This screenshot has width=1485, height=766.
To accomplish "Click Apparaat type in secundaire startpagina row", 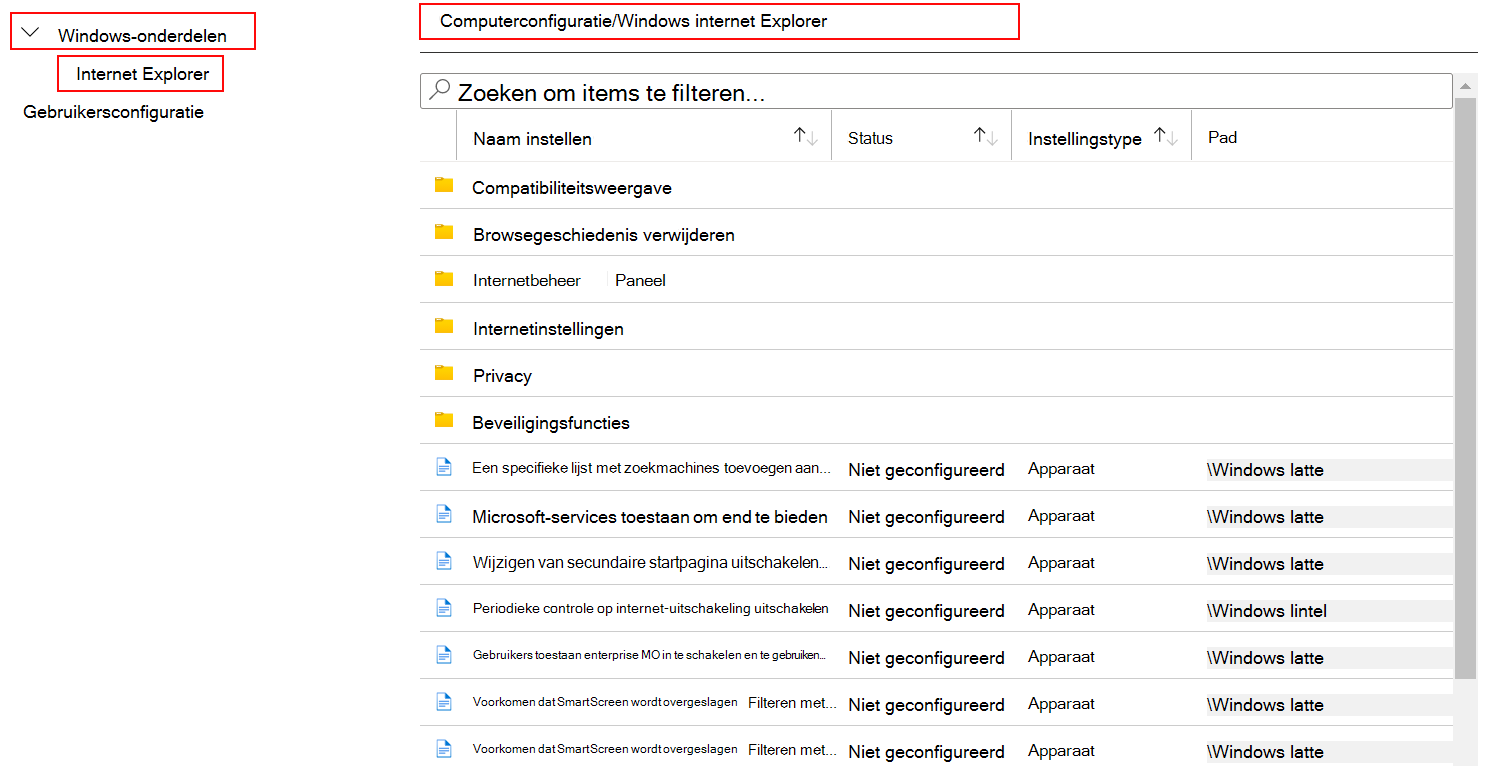I will (x=1061, y=563).
